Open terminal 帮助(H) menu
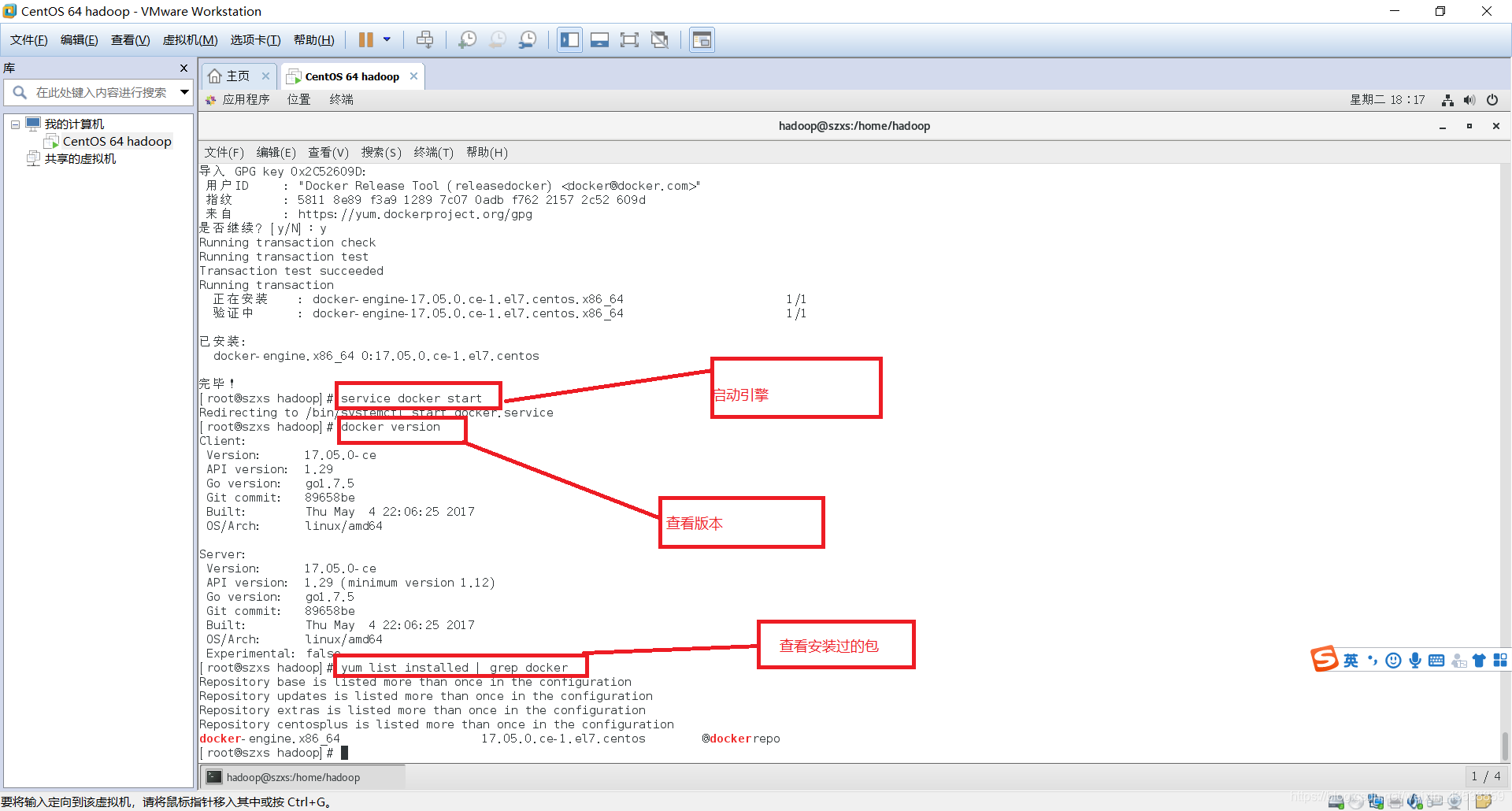 click(x=487, y=153)
